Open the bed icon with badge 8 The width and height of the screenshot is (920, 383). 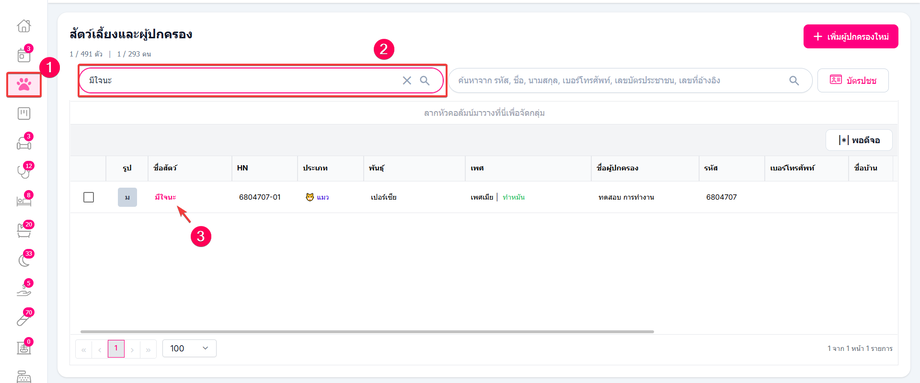click(x=23, y=201)
